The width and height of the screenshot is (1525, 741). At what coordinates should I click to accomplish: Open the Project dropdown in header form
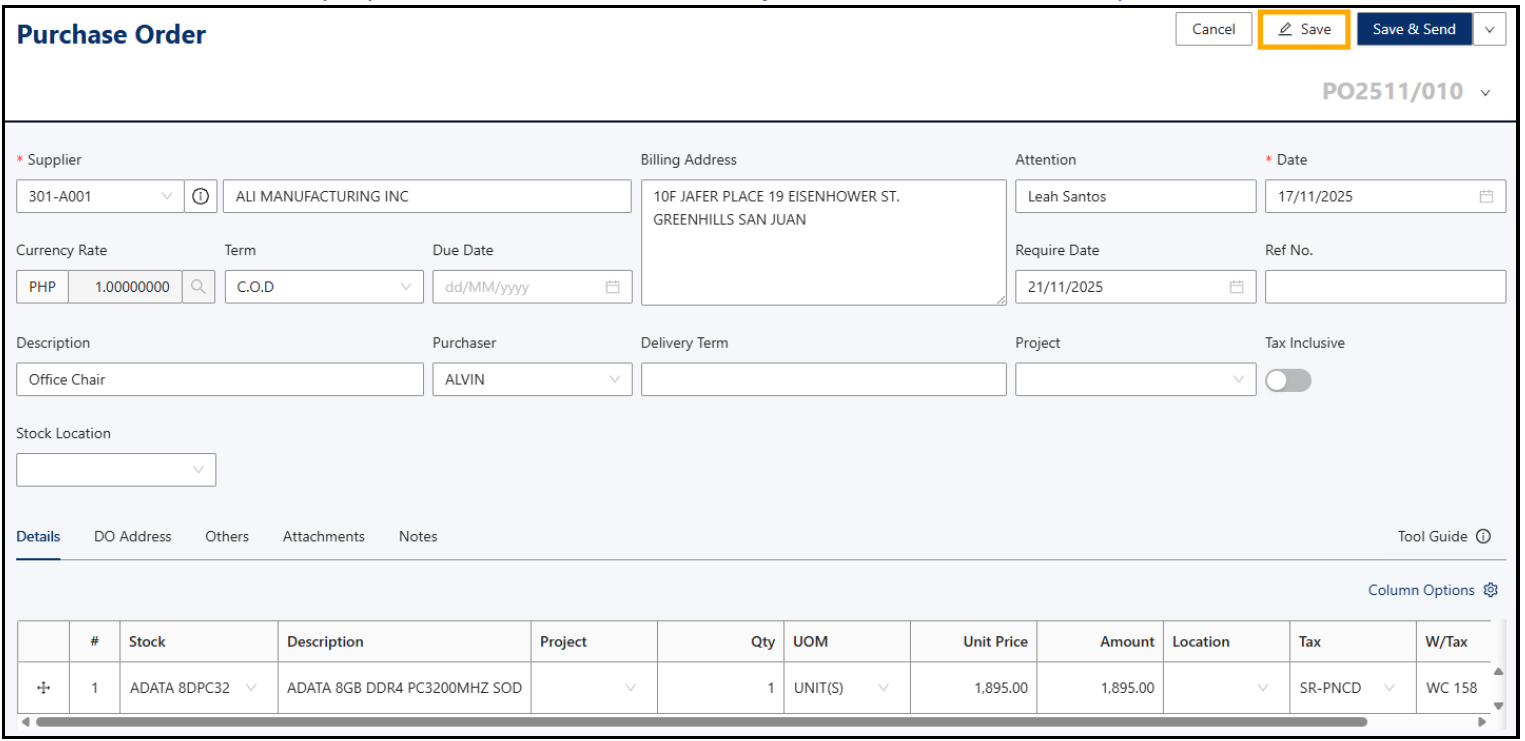pos(1238,380)
